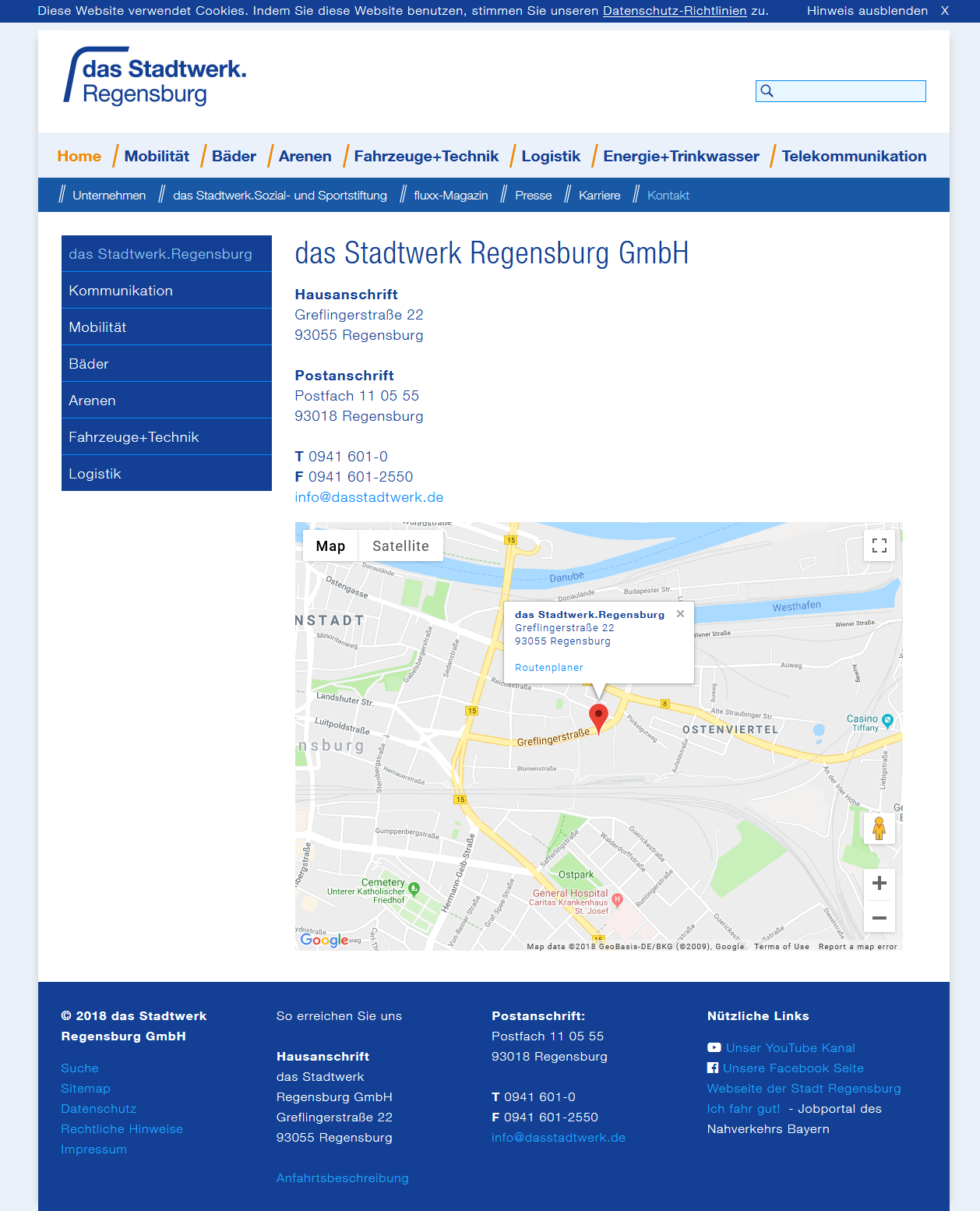Open Fahrzeuge+Technik in main menu
This screenshot has width=980, height=1211.
tap(426, 156)
